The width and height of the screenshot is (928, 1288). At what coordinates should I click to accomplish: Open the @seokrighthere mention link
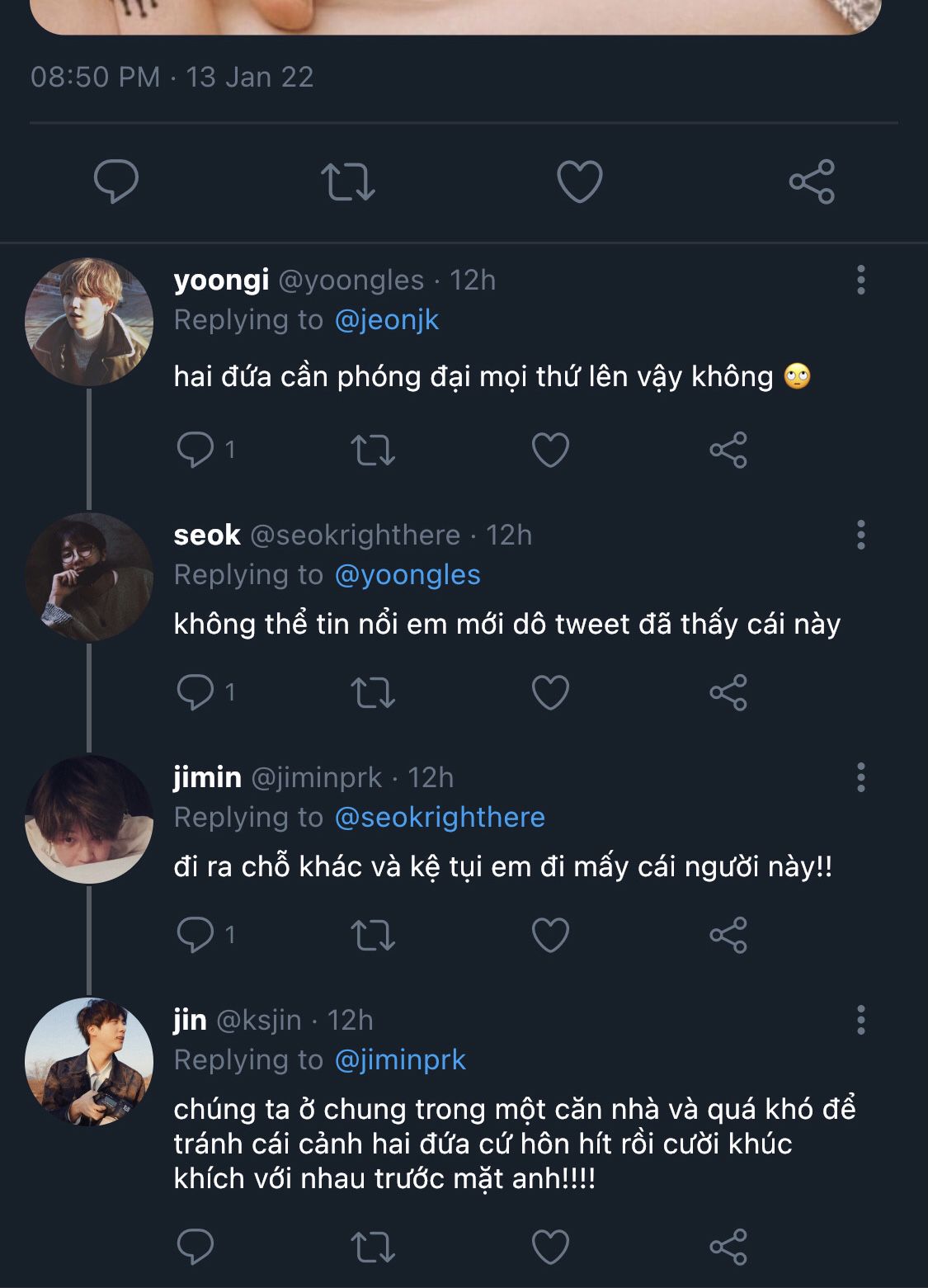tap(440, 818)
